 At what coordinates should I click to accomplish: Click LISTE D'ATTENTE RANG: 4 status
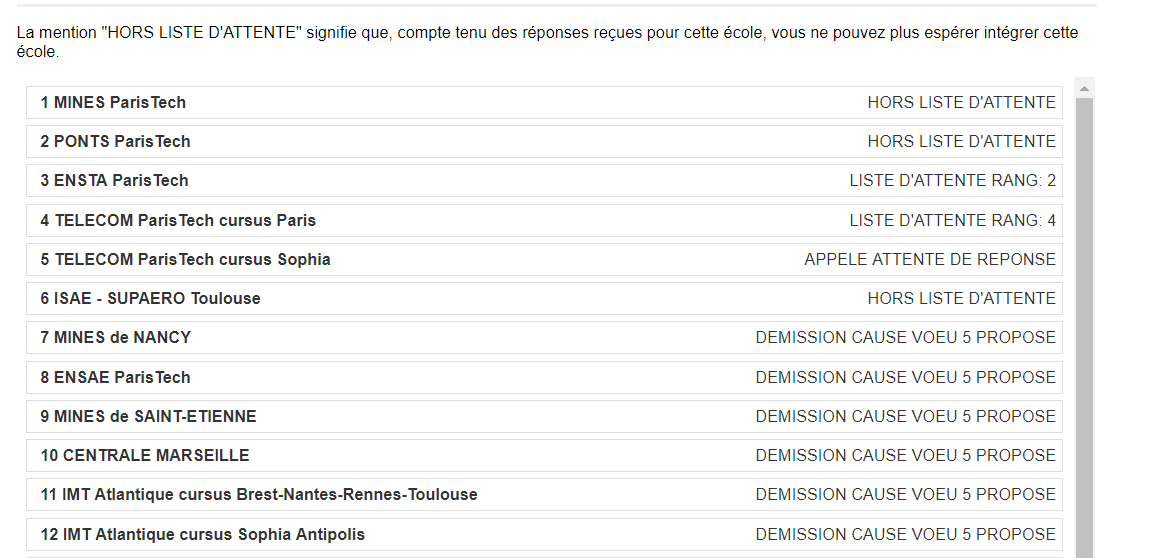pos(953,221)
